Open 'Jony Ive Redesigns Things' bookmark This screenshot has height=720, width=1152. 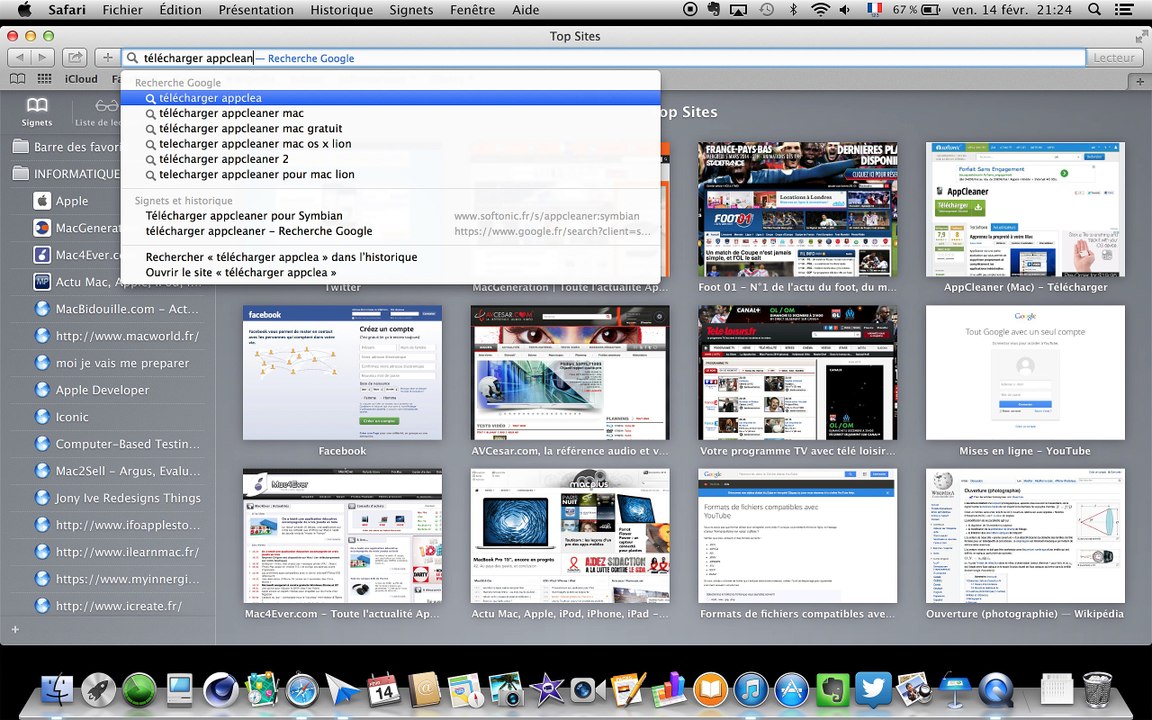[x=118, y=498]
